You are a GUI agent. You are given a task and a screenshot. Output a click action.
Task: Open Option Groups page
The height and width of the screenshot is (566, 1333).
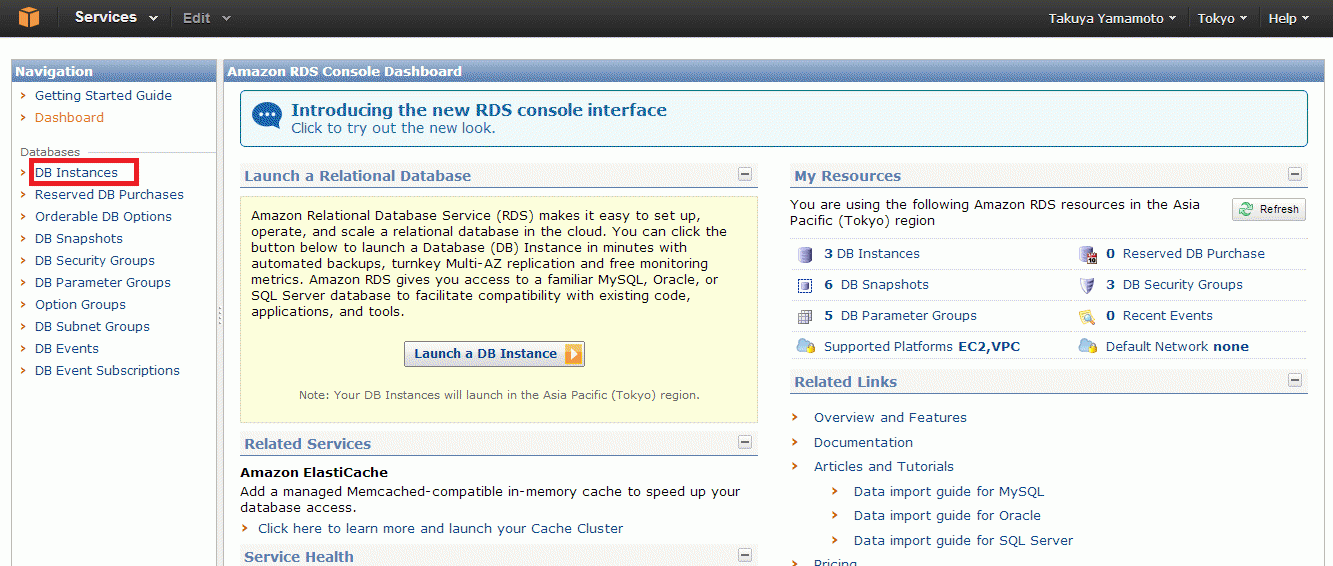pyautogui.click(x=80, y=305)
